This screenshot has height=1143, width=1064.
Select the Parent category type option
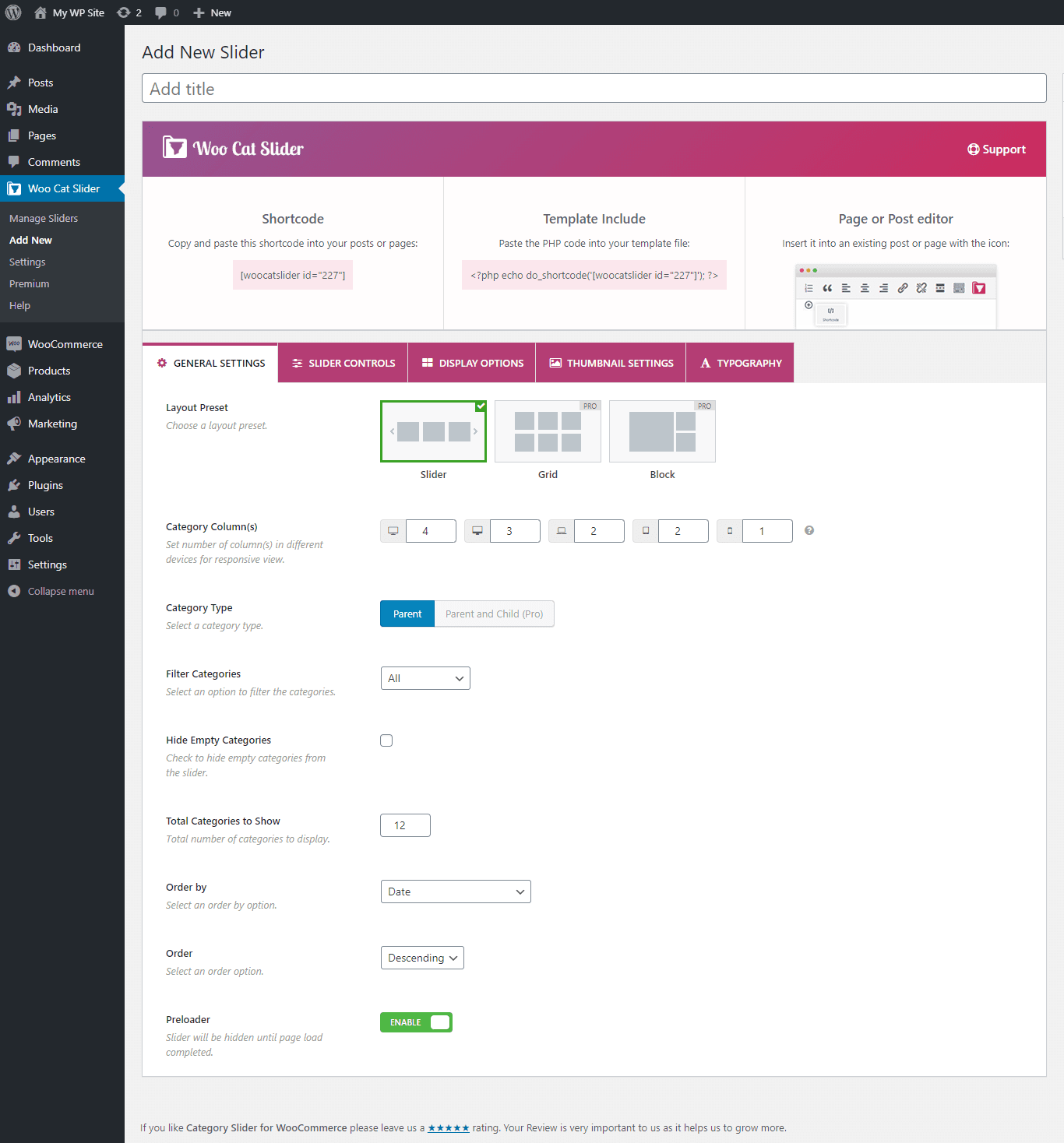[407, 614]
